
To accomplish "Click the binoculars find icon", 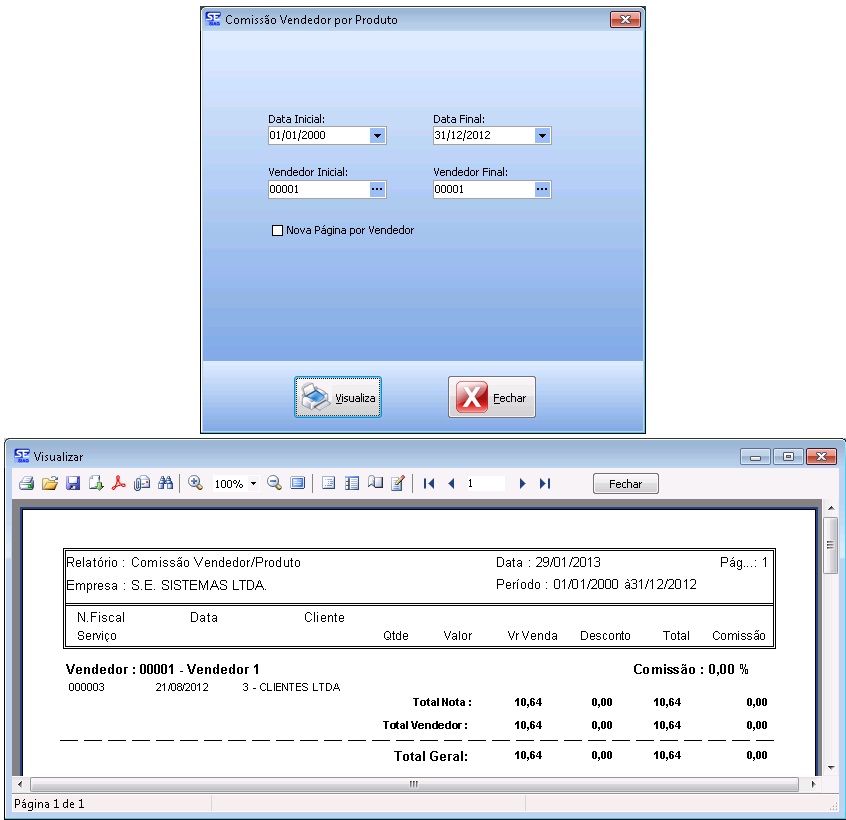I will click(166, 484).
